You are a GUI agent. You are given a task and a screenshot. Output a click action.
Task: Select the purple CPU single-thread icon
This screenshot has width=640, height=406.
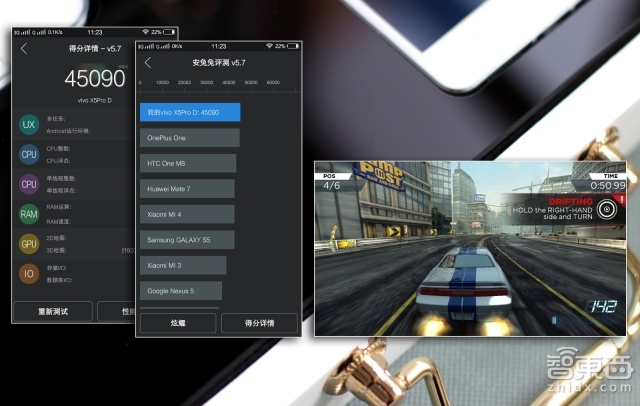(x=29, y=184)
